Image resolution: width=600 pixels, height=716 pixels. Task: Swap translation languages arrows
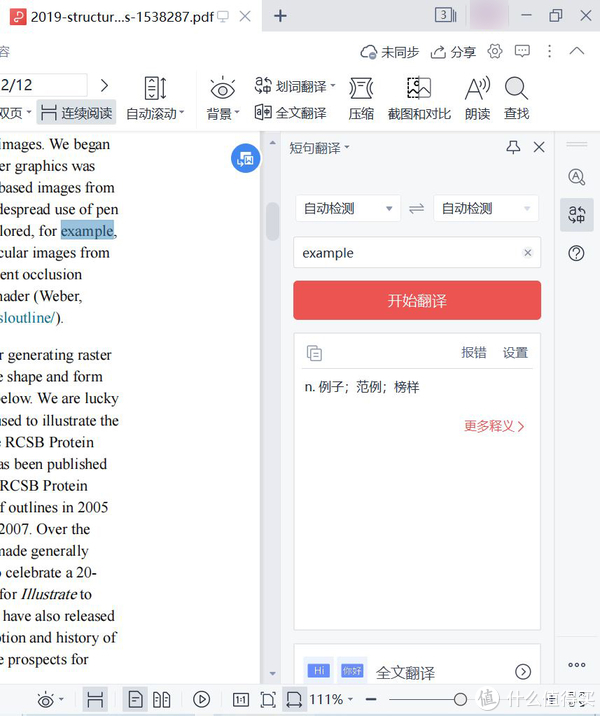pyautogui.click(x=416, y=209)
